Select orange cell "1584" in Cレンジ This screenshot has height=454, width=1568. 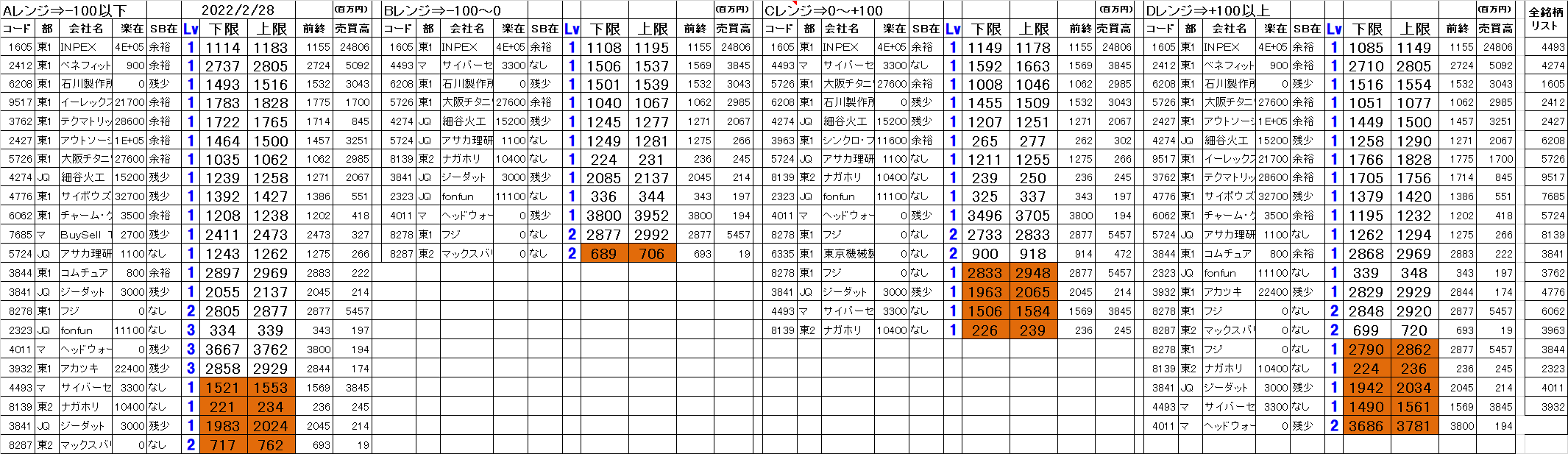point(1033,311)
